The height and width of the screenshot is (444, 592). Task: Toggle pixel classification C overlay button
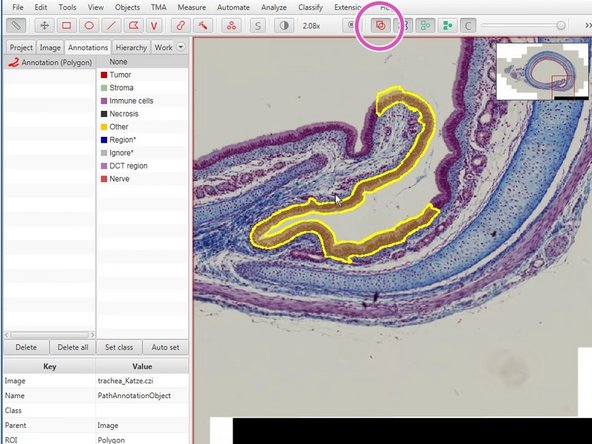pos(468,26)
